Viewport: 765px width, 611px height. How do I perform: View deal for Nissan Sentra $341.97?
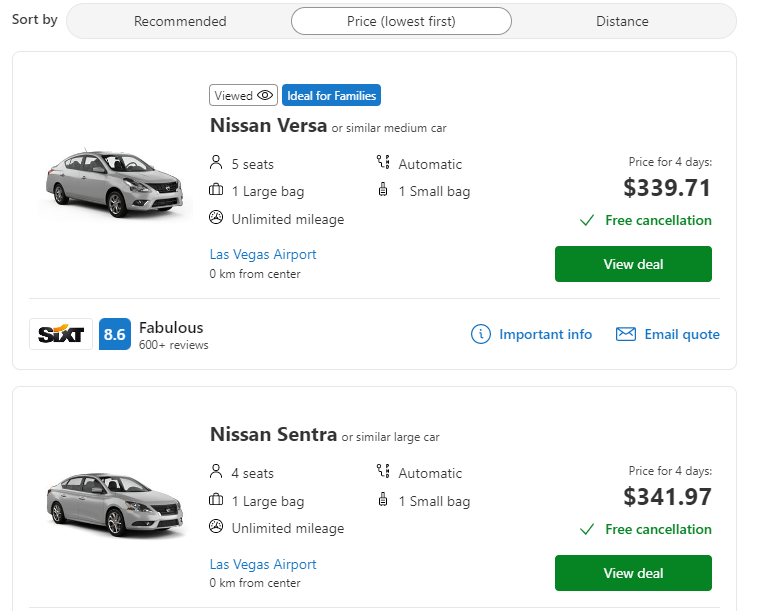(x=633, y=573)
